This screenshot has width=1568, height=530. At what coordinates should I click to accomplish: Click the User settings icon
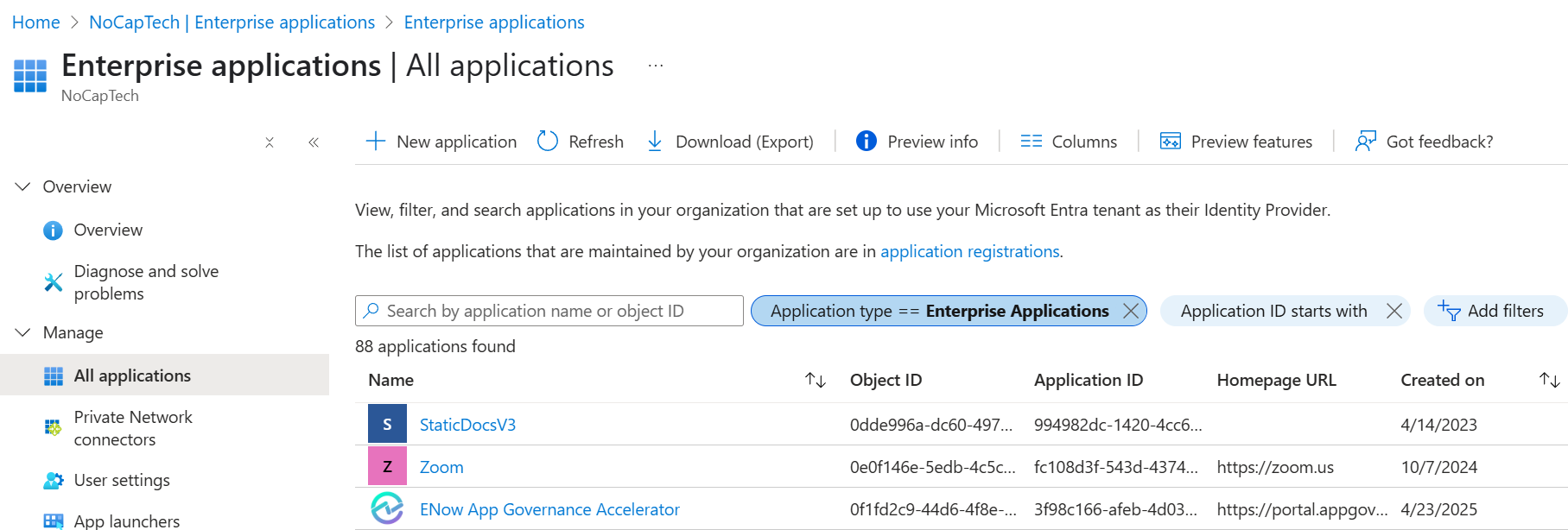point(54,481)
